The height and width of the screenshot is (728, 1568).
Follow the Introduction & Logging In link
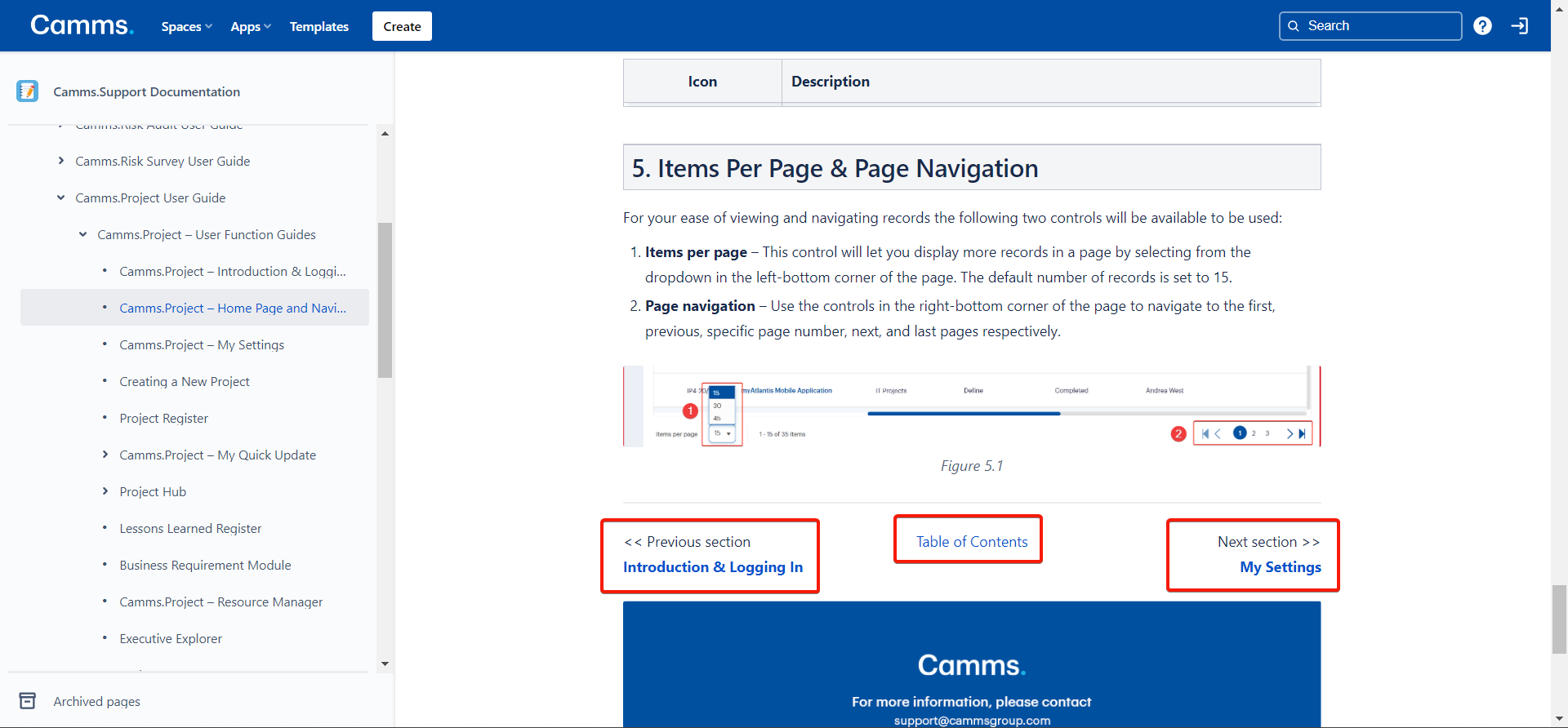point(713,567)
